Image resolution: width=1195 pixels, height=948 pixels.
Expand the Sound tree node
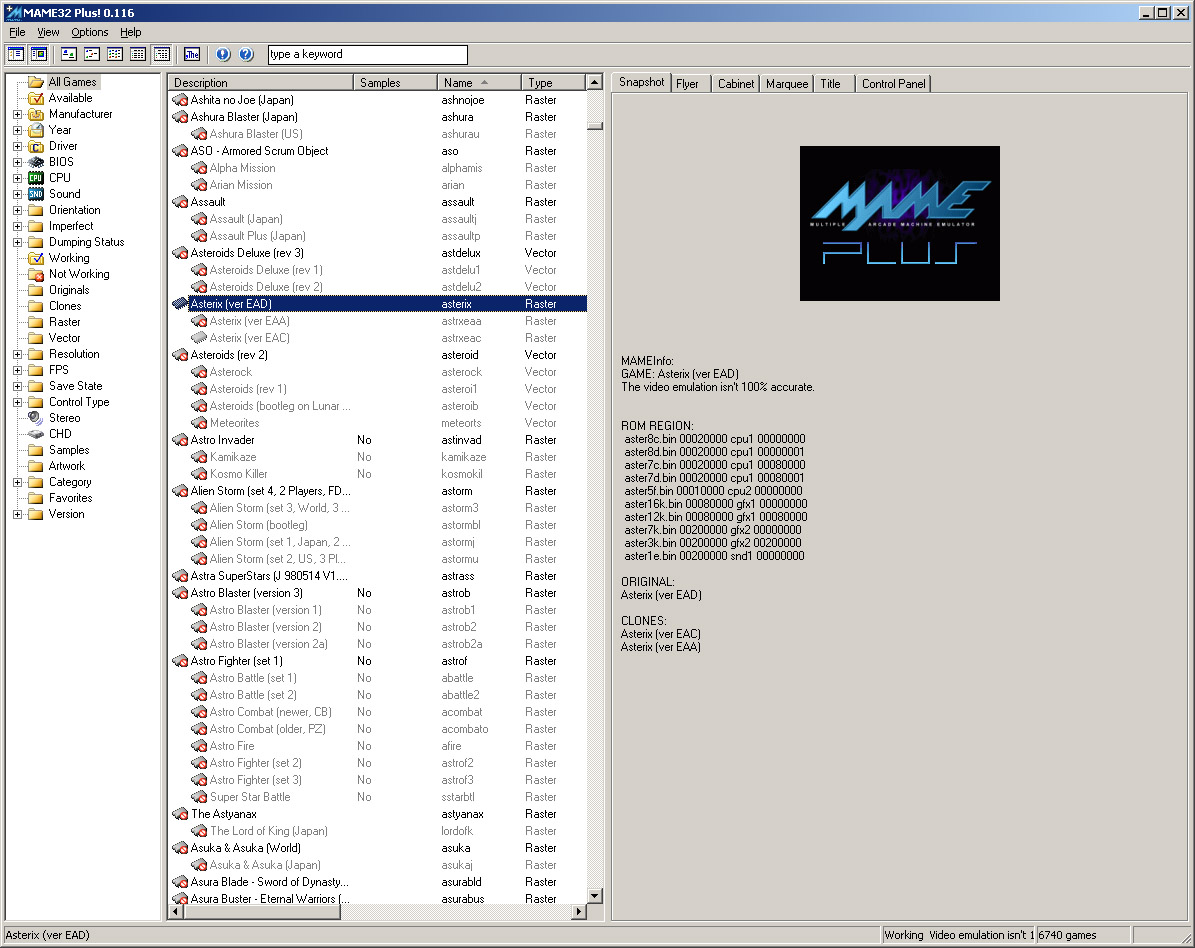click(18, 194)
